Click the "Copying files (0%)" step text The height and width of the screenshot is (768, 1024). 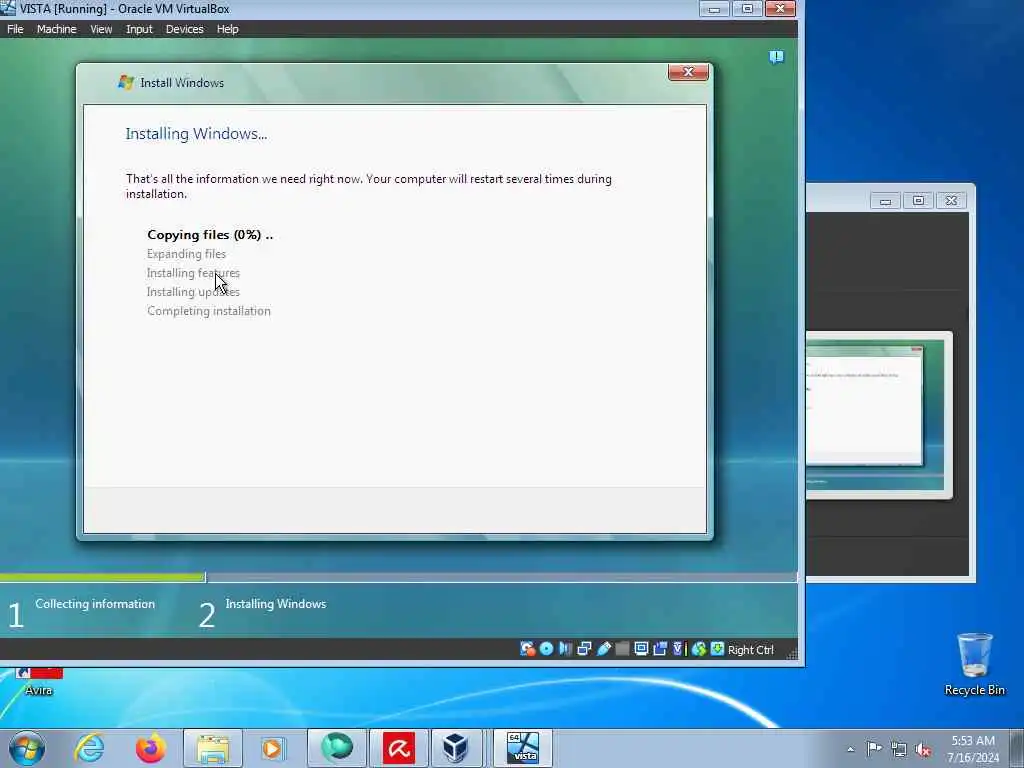coord(210,234)
